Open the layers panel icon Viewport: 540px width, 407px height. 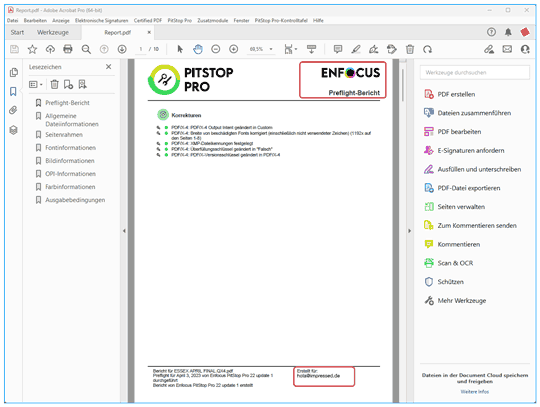pos(13,130)
